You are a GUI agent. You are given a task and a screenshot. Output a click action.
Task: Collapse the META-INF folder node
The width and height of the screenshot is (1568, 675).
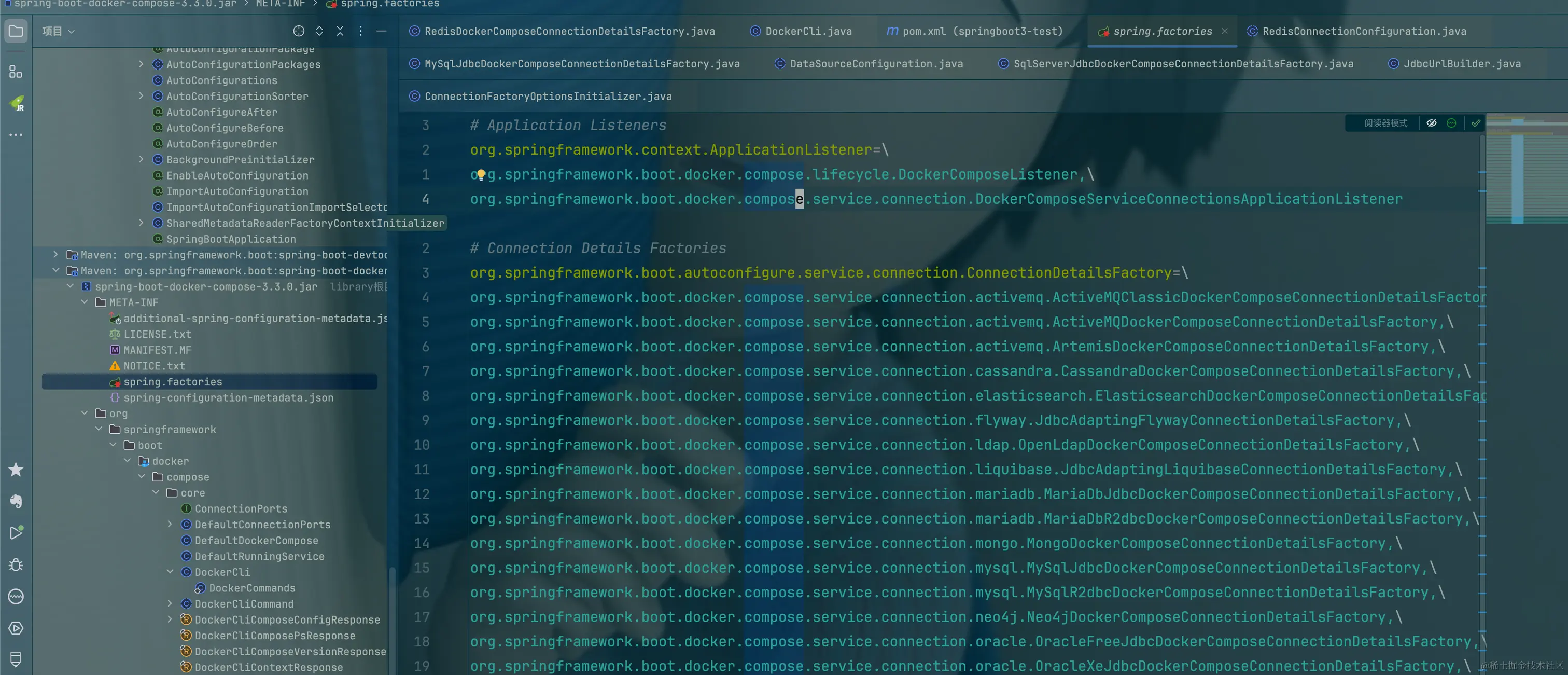85,302
